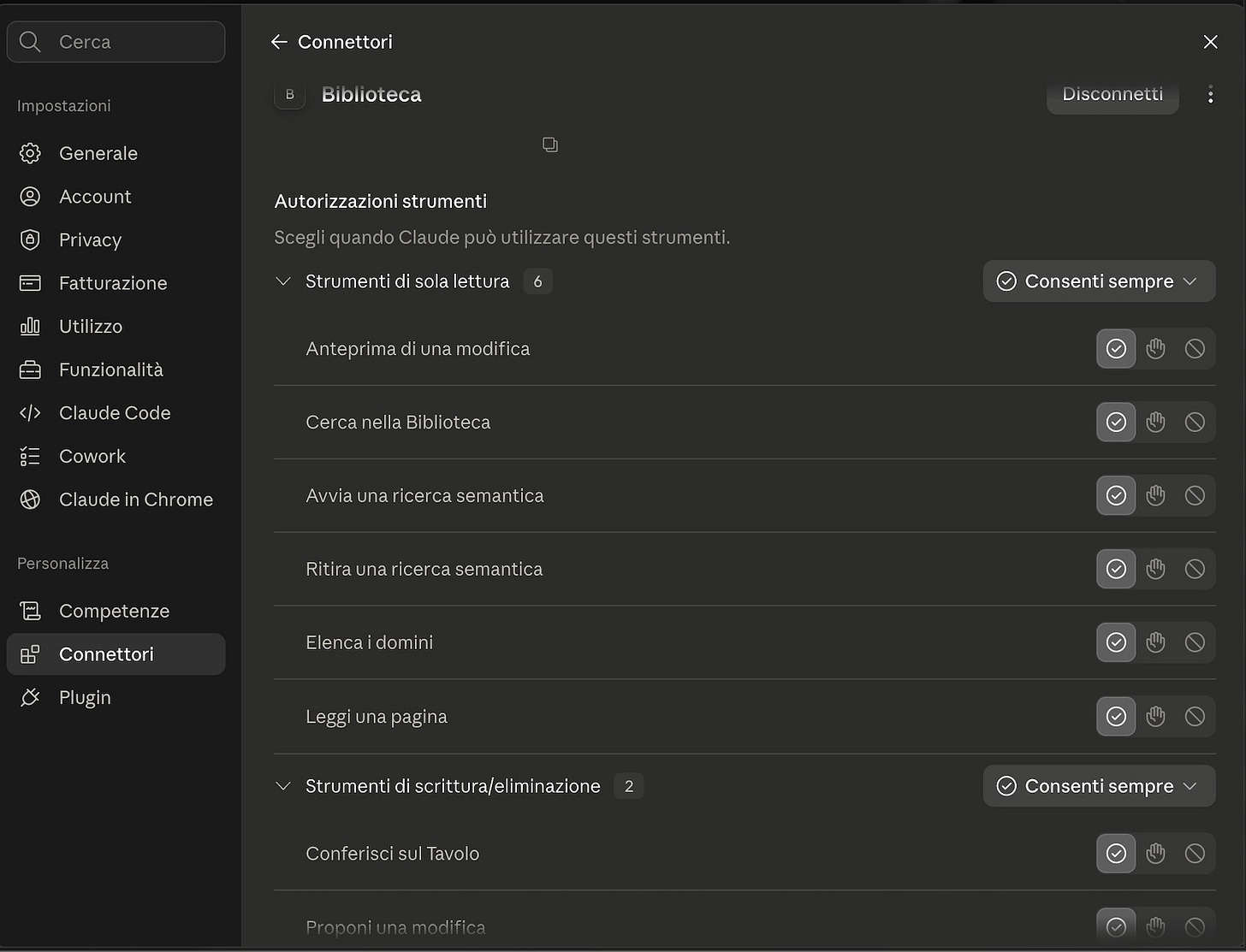
Task: Always allow Proponi una modifica
Action: (1116, 926)
